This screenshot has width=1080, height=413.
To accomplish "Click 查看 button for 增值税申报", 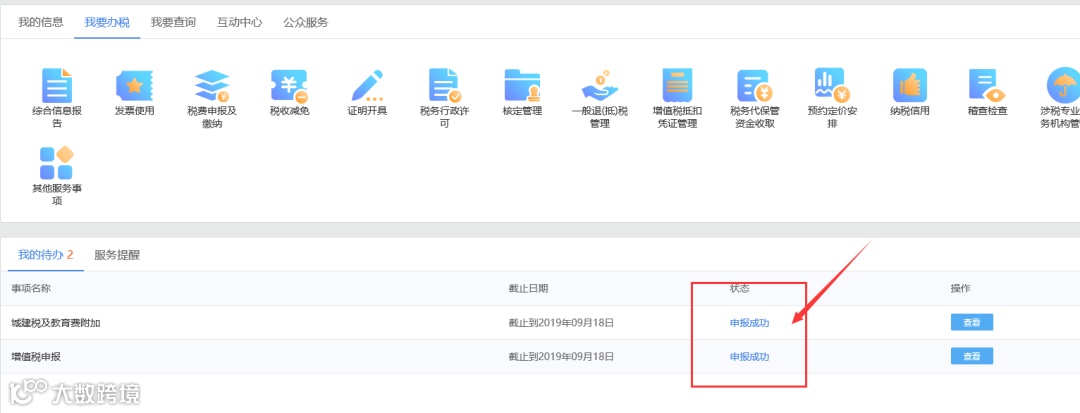I will [x=972, y=356].
